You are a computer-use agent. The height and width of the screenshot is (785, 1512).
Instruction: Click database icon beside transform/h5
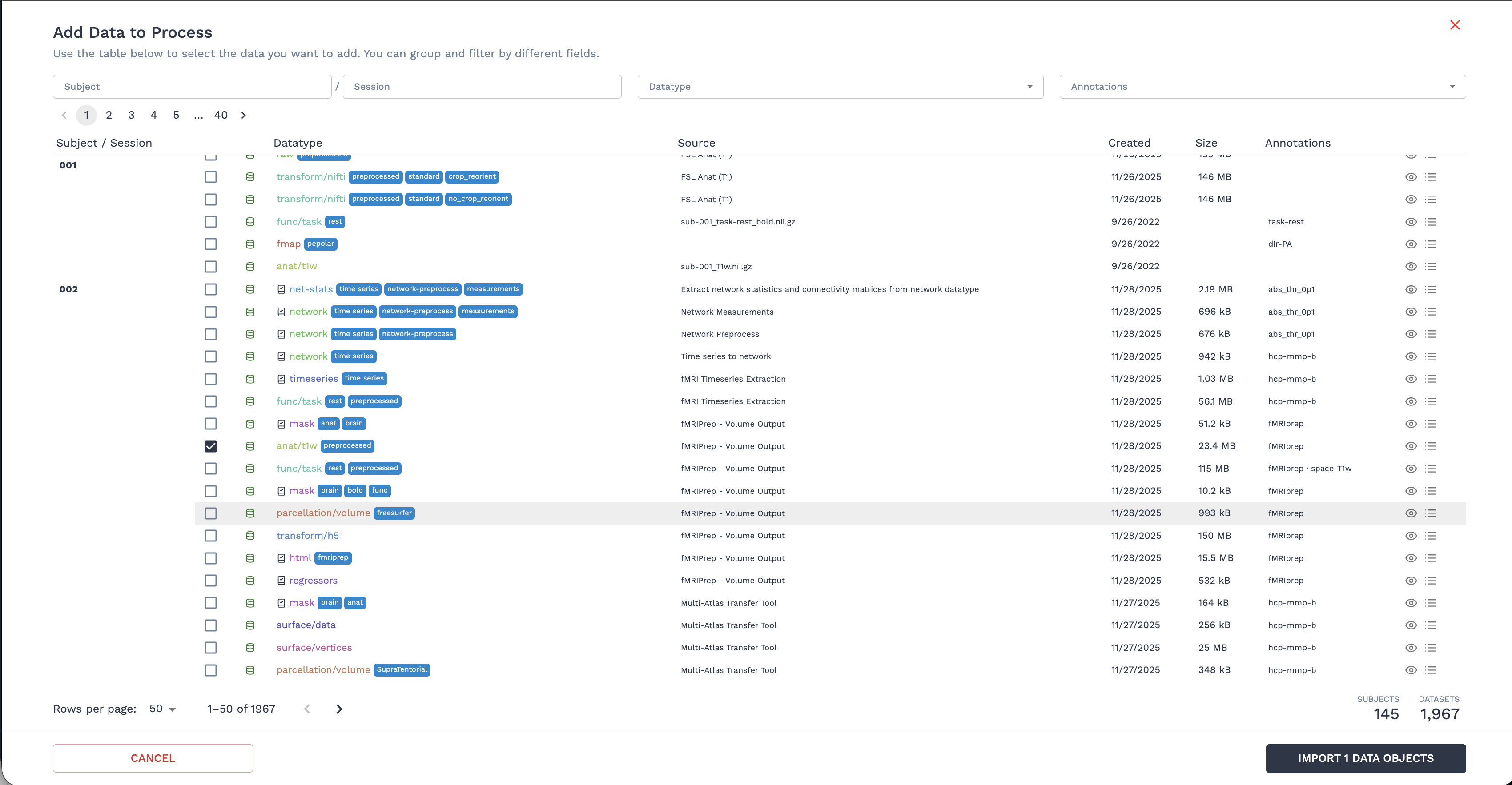[250, 536]
